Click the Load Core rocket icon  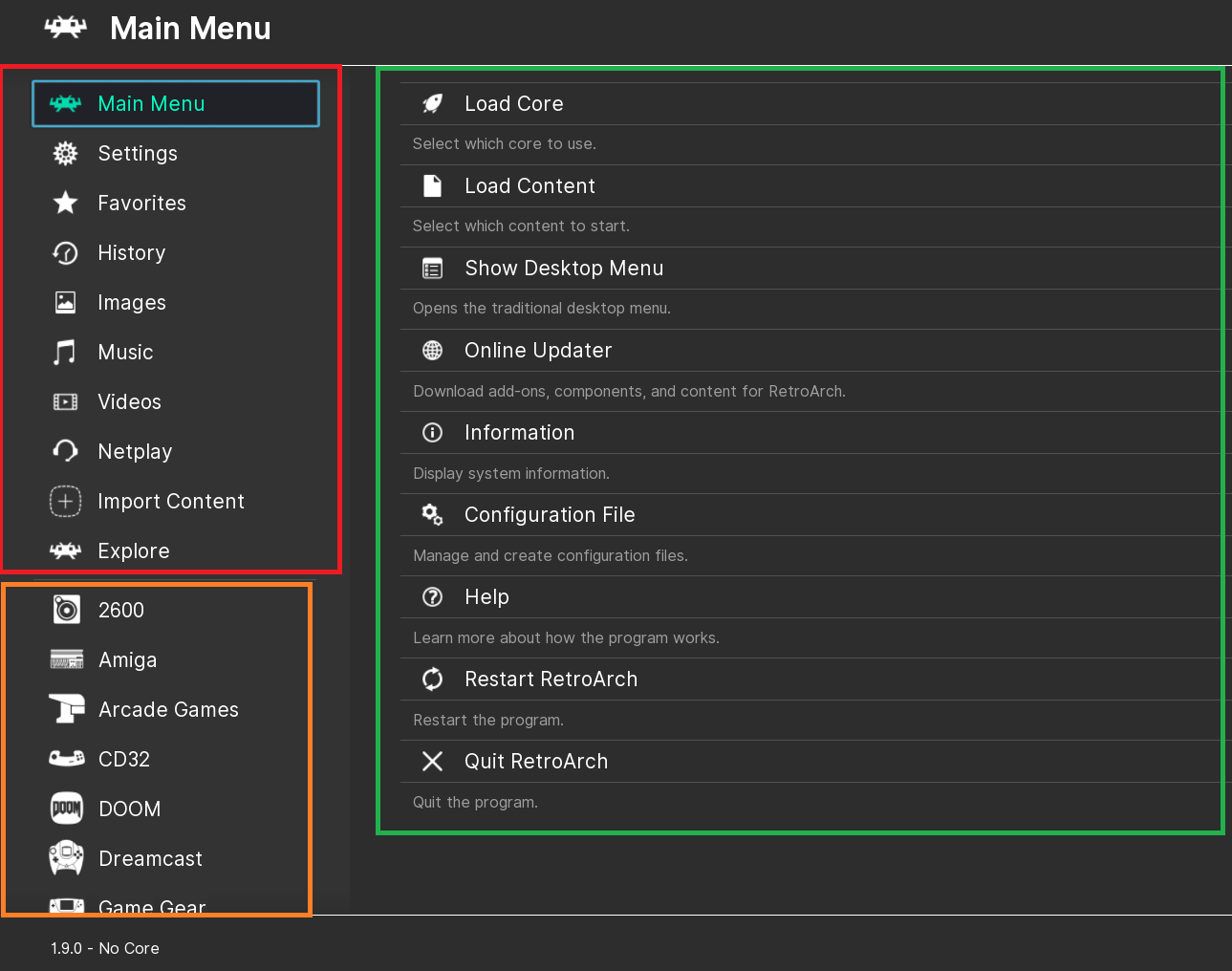432,103
